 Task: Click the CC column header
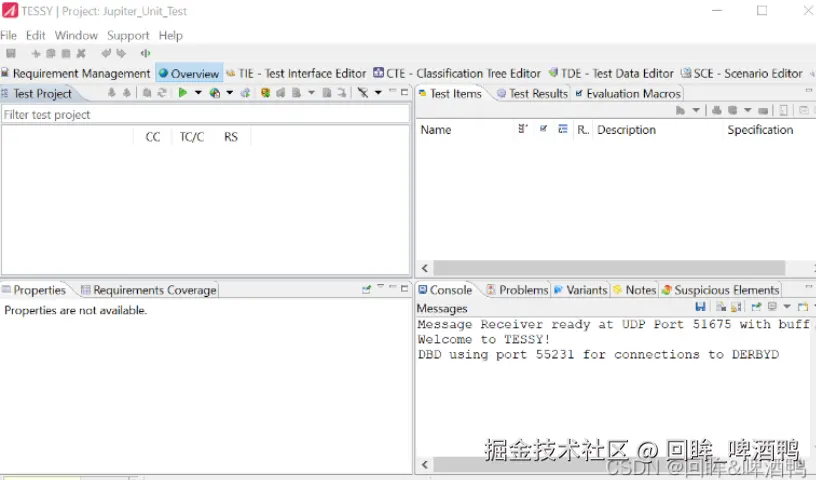(x=152, y=137)
